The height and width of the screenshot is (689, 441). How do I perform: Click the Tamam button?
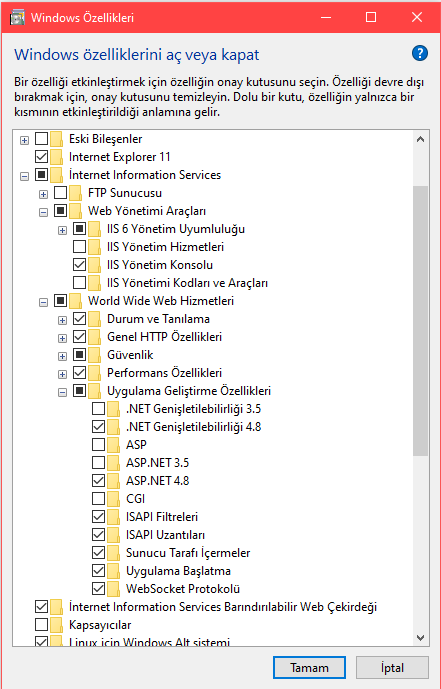pyautogui.click(x=309, y=668)
